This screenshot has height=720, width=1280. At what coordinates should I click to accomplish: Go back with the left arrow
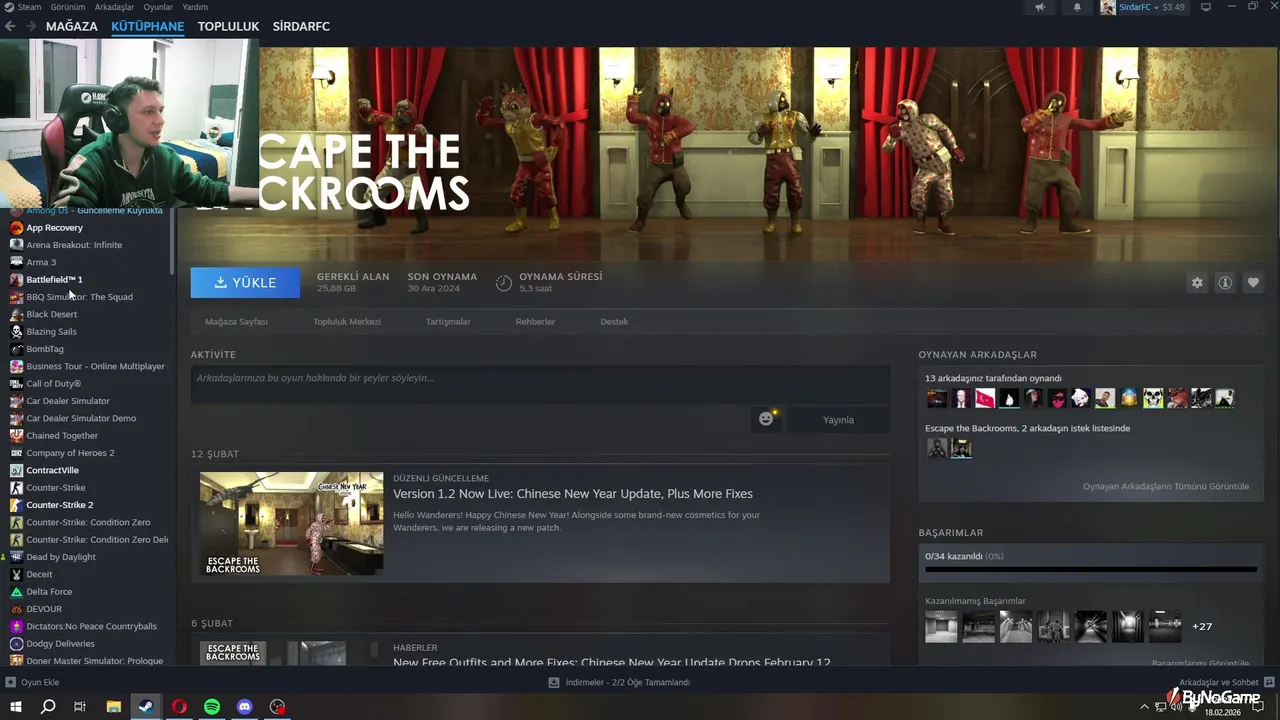[x=10, y=26]
